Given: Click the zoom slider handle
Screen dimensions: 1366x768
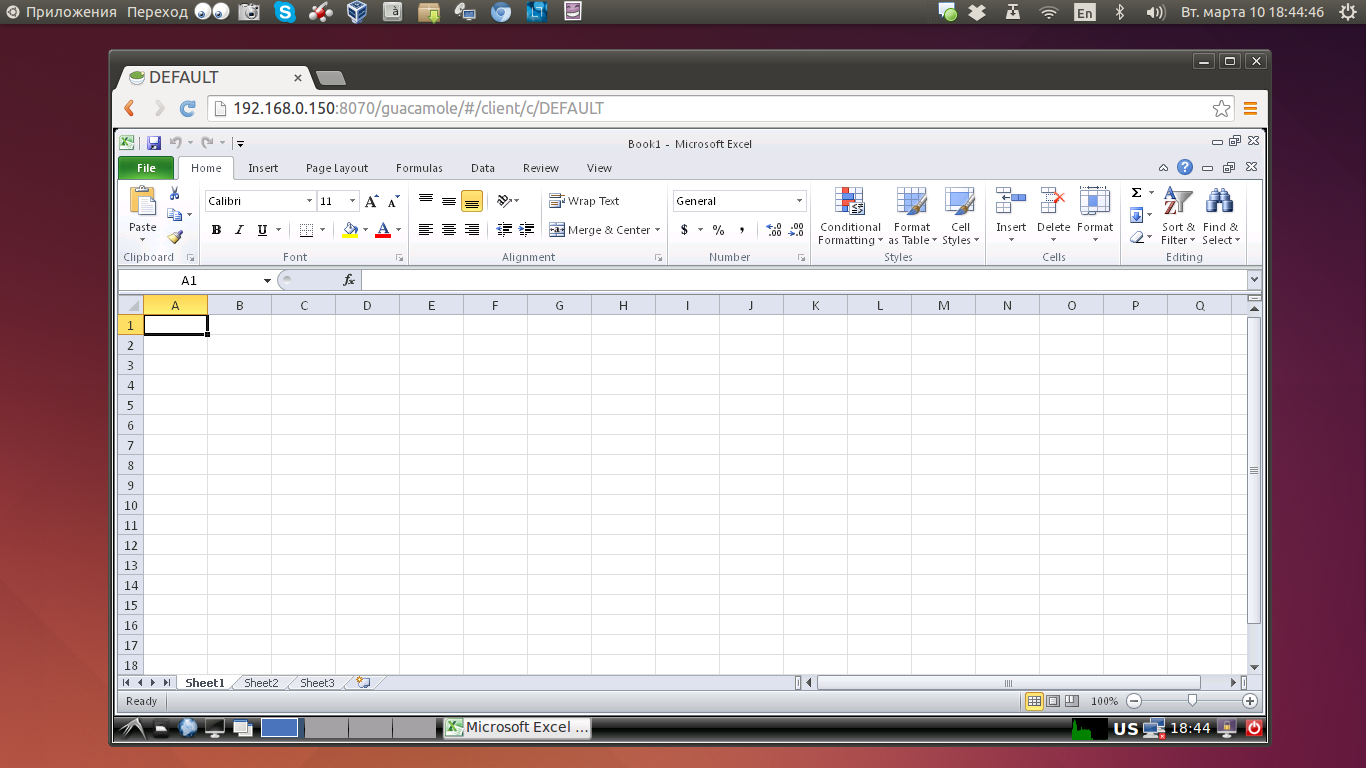Looking at the screenshot, I should 1192,701.
